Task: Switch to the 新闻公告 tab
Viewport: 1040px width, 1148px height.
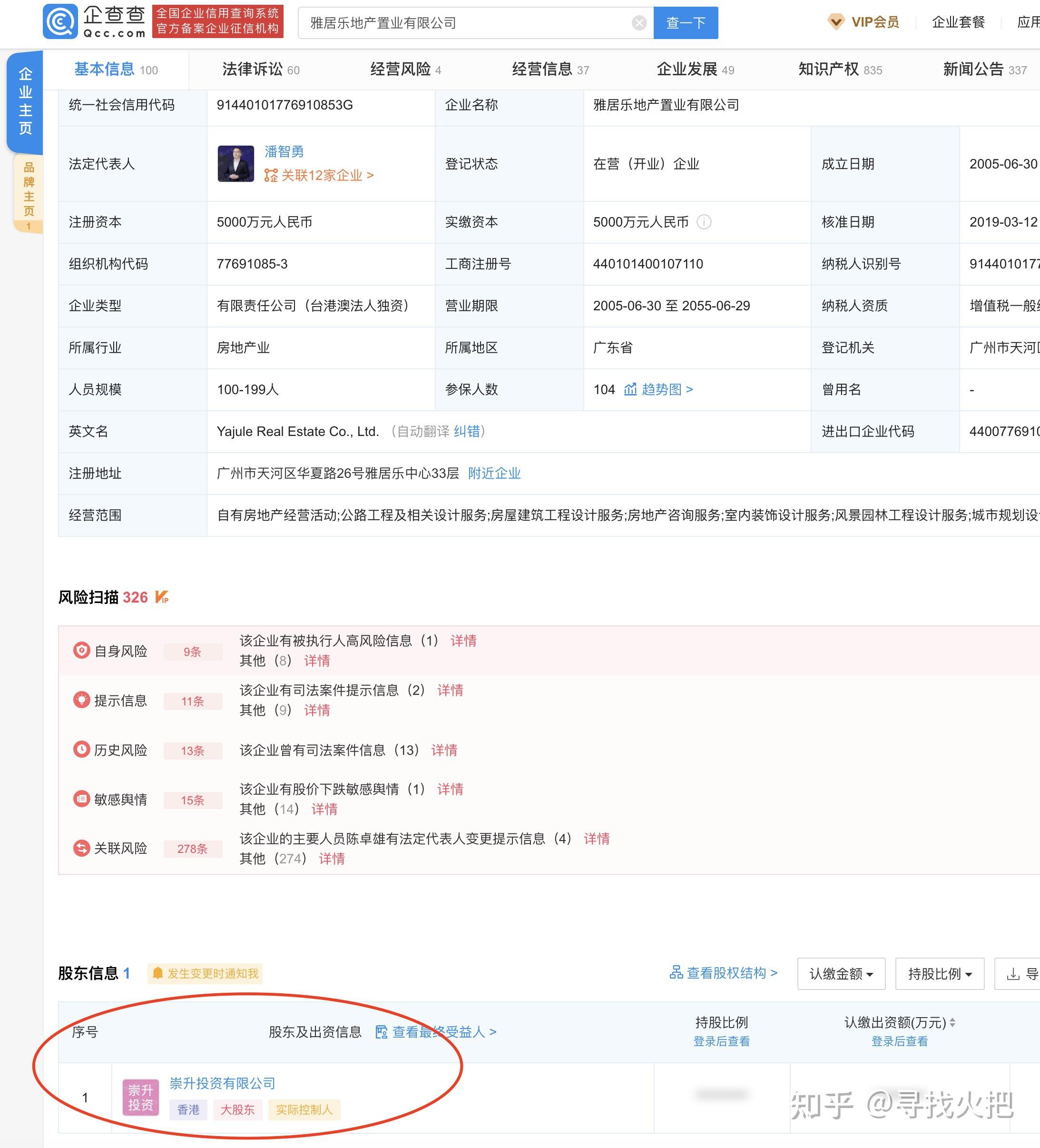Action: 985,69
